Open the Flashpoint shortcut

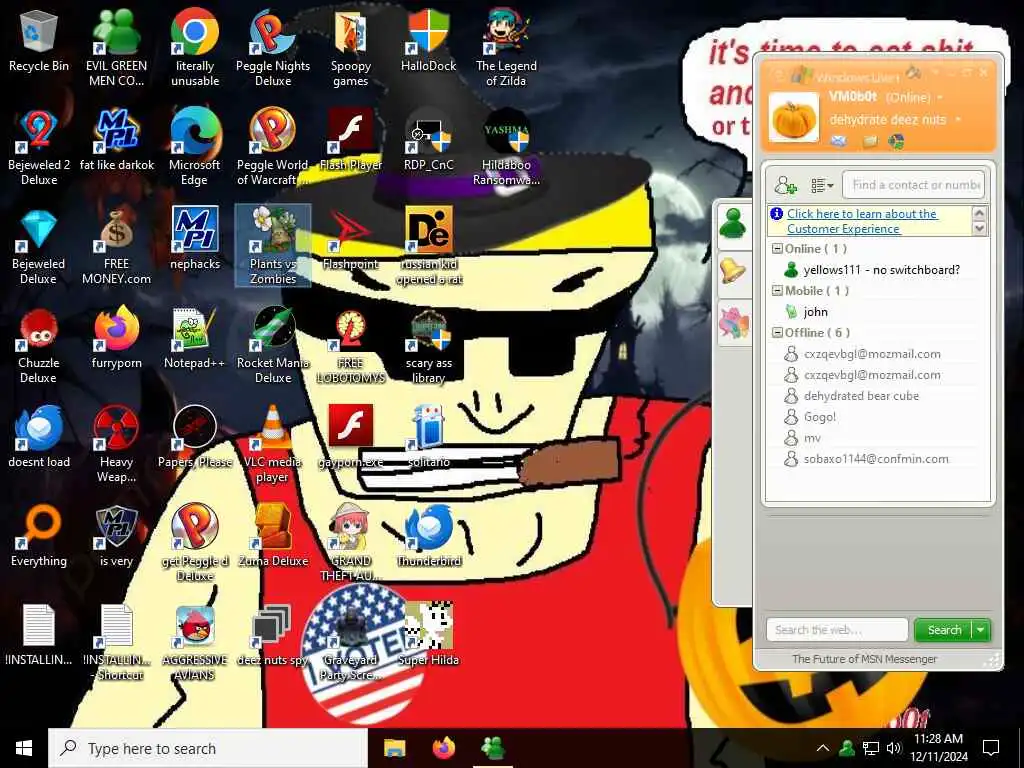click(351, 238)
